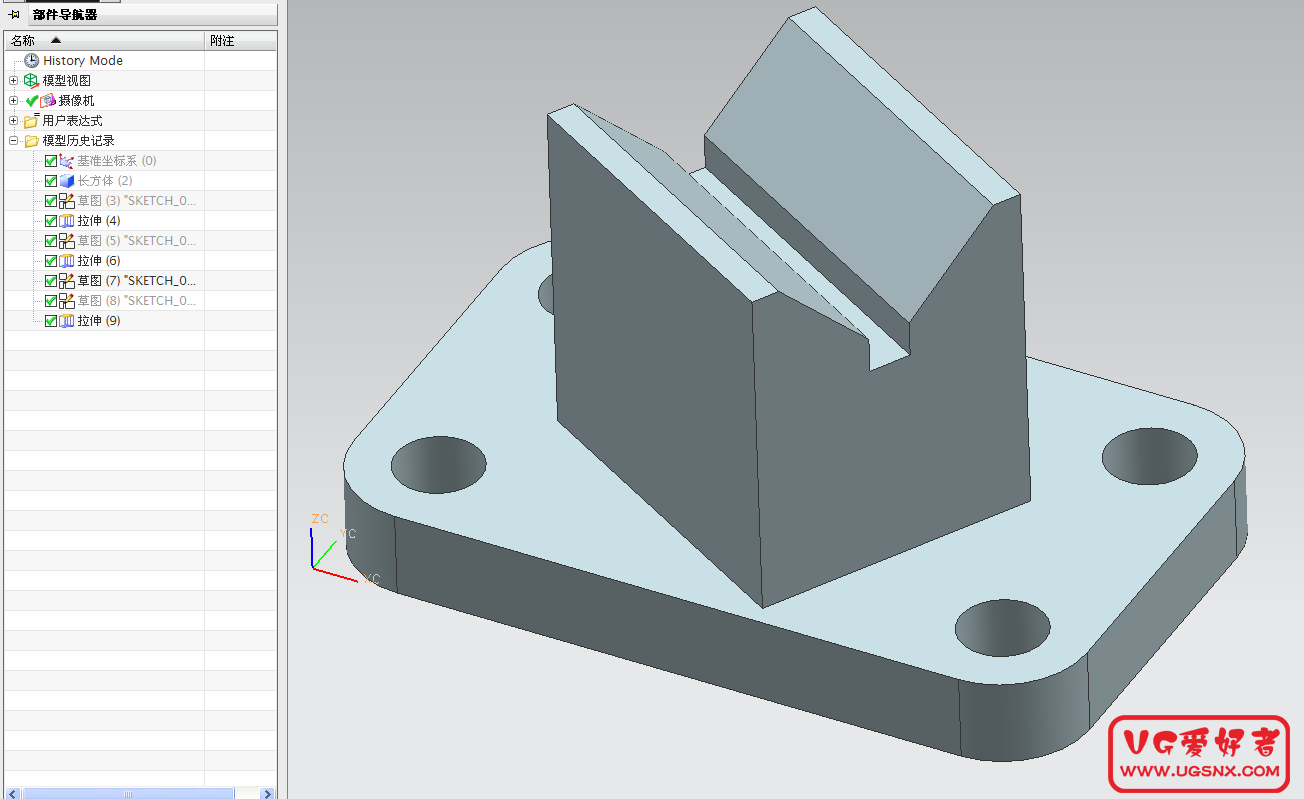Toggle the 草图 (3) checkbox
Screen dimensions: 1304x799
(51, 201)
